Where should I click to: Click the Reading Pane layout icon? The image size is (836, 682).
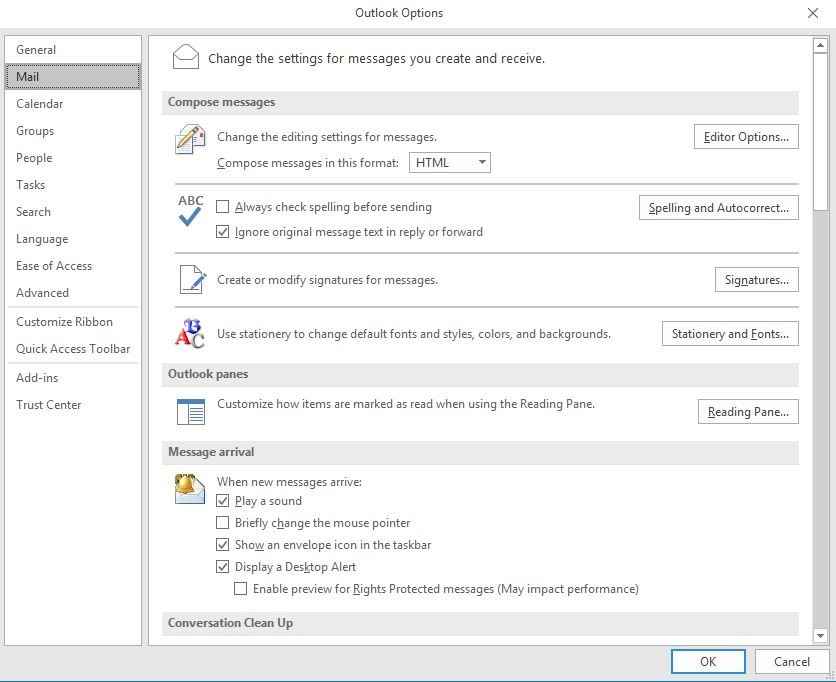(x=190, y=411)
